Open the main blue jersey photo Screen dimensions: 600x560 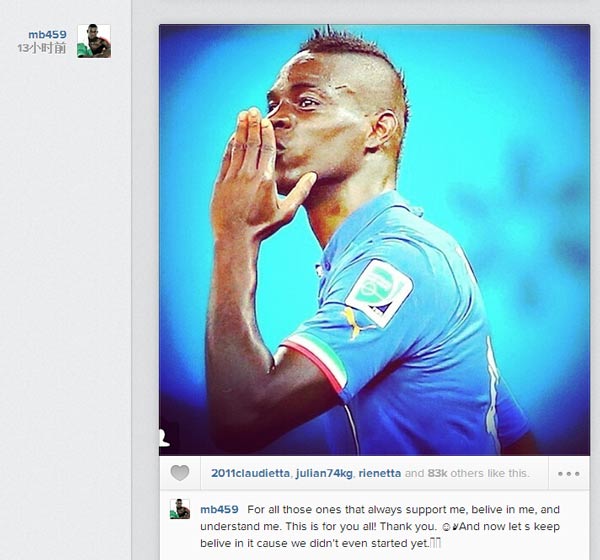(374, 240)
